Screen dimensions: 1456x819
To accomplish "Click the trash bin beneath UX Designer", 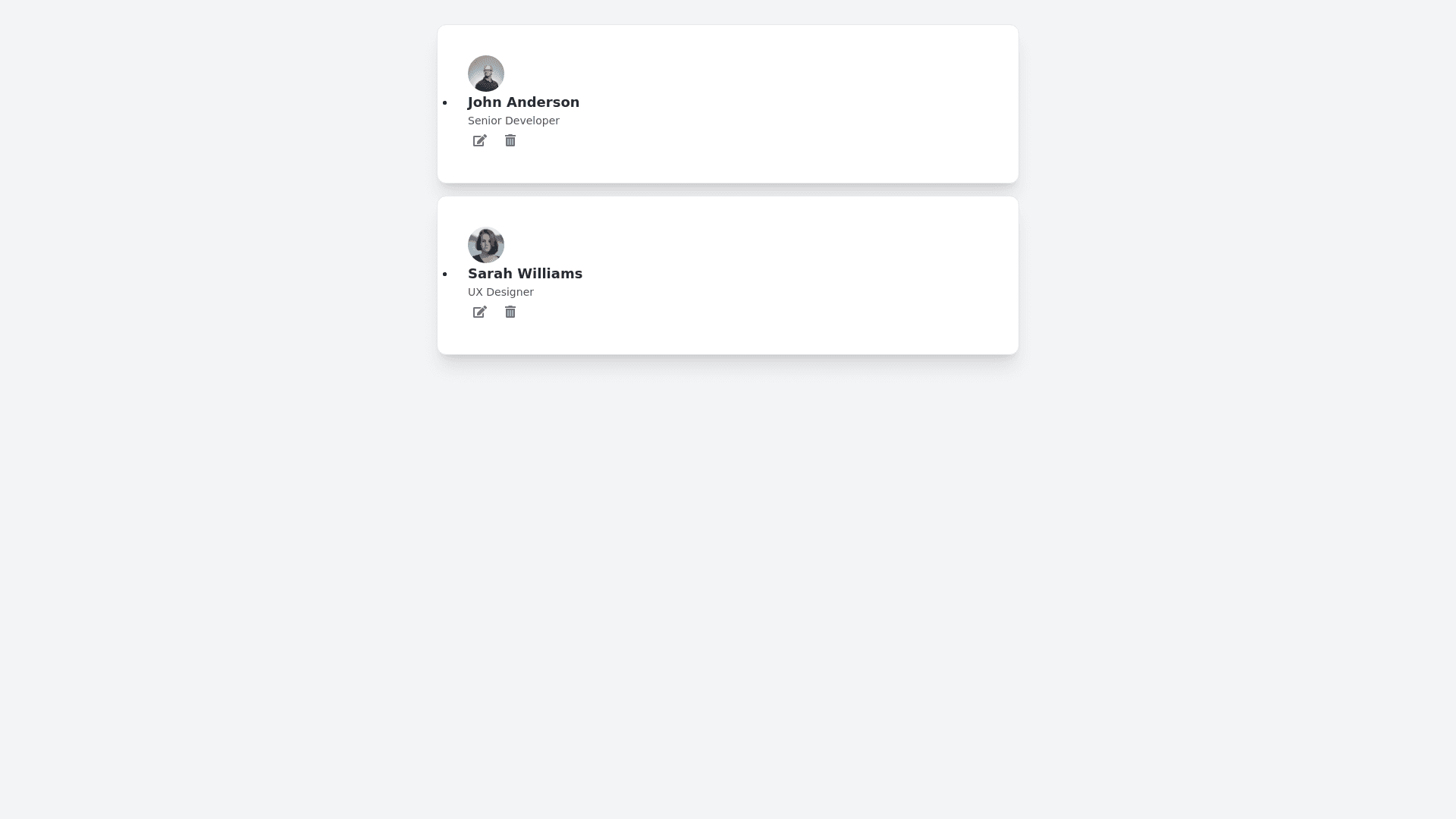I will pyautogui.click(x=510, y=312).
